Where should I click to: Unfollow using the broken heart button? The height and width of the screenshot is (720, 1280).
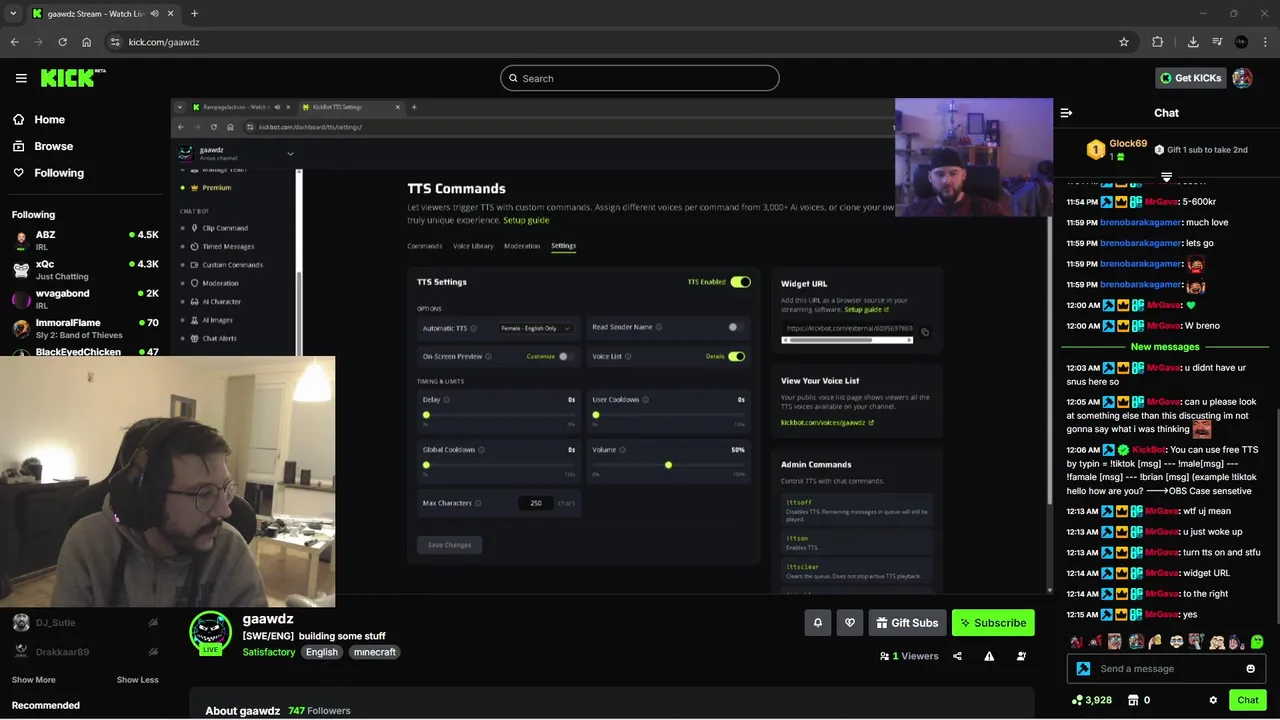click(x=850, y=622)
